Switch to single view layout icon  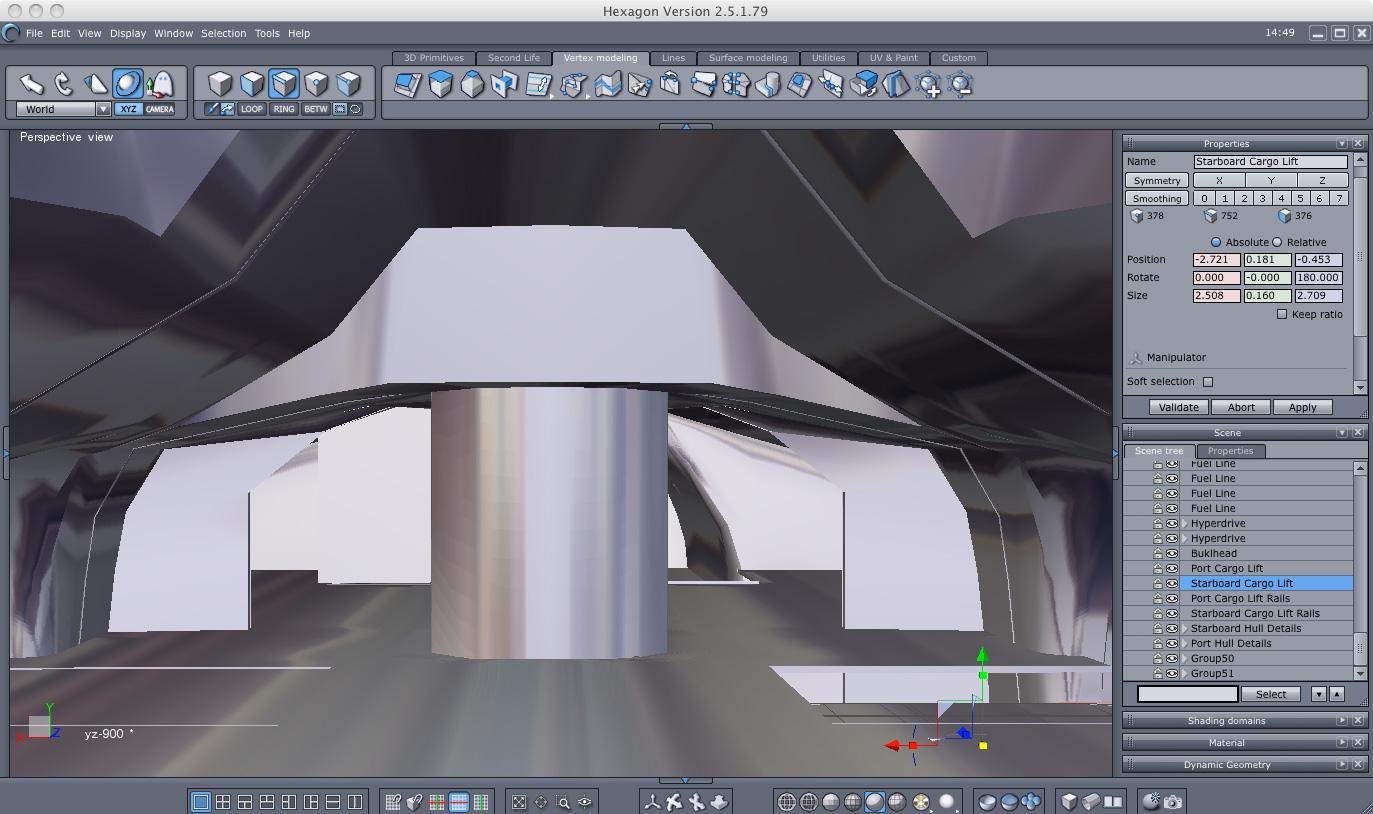pyautogui.click(x=200, y=801)
